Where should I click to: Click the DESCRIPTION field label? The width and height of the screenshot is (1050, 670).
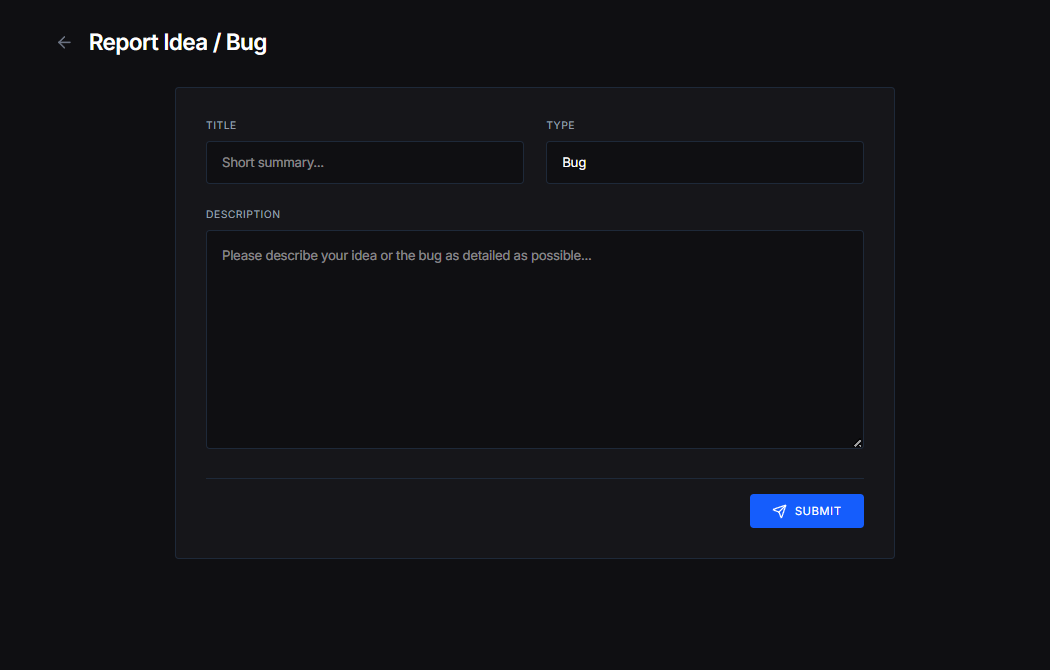tap(243, 214)
